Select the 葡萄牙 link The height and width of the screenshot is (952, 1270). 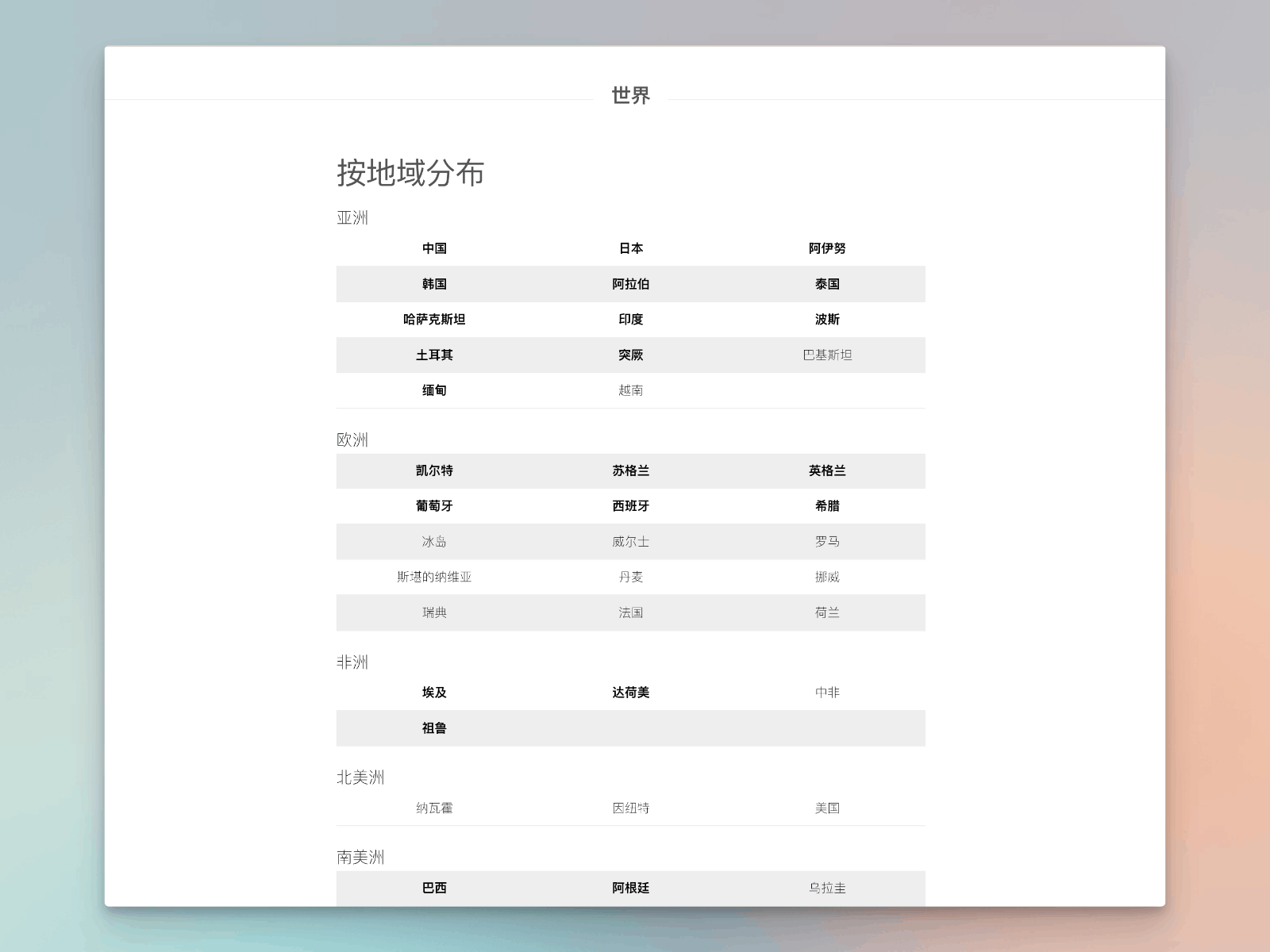pos(434,506)
